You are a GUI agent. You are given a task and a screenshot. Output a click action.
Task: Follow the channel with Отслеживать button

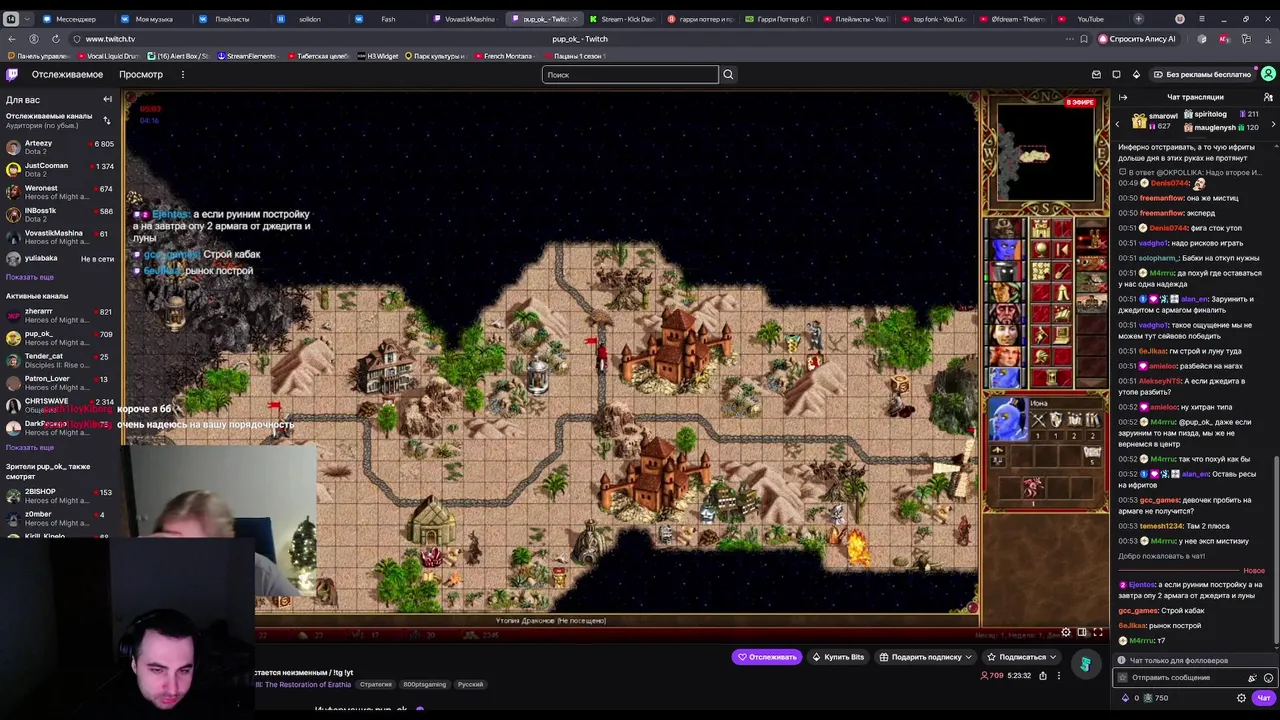767,657
